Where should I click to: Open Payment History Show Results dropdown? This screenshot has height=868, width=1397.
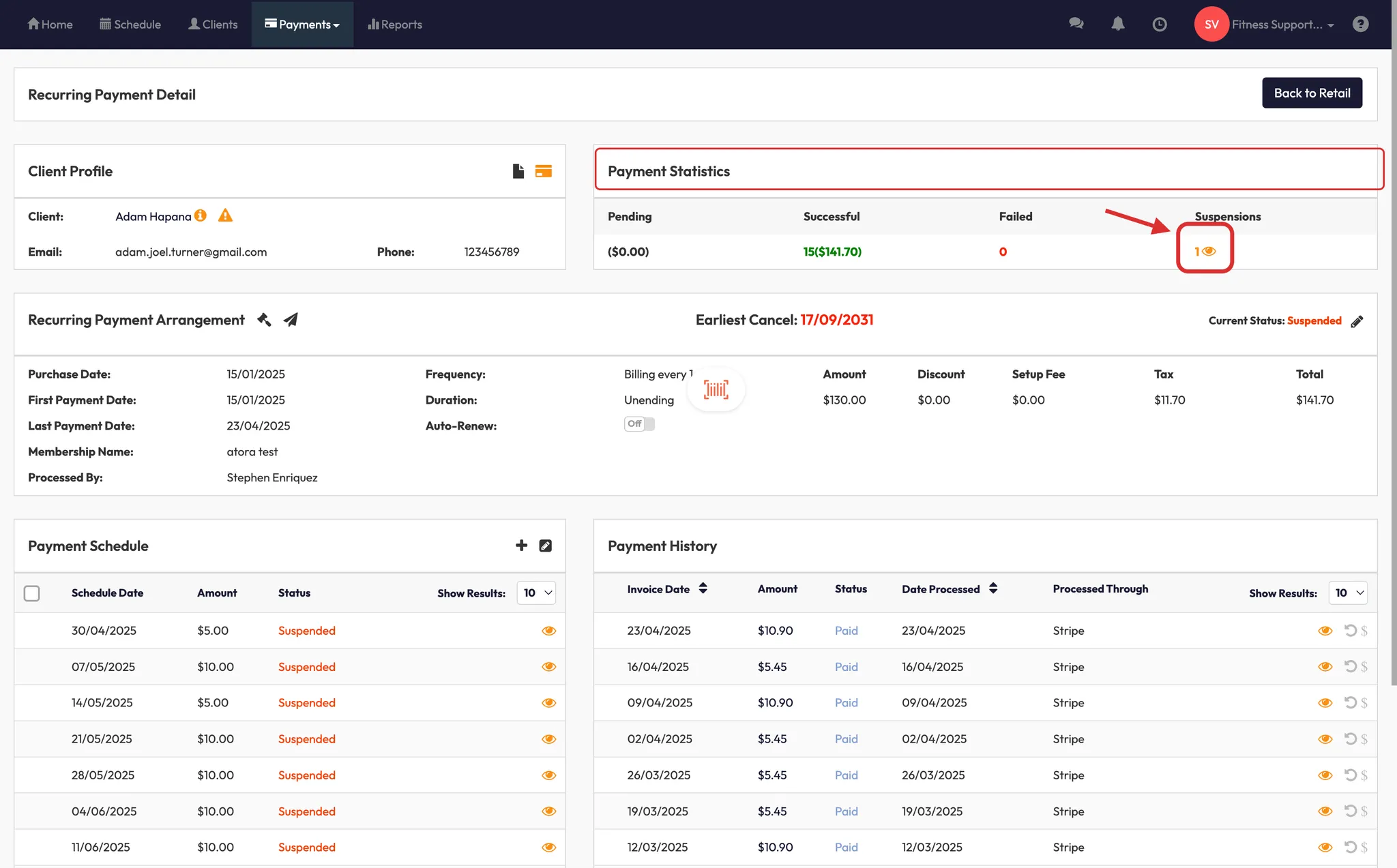pos(1348,593)
